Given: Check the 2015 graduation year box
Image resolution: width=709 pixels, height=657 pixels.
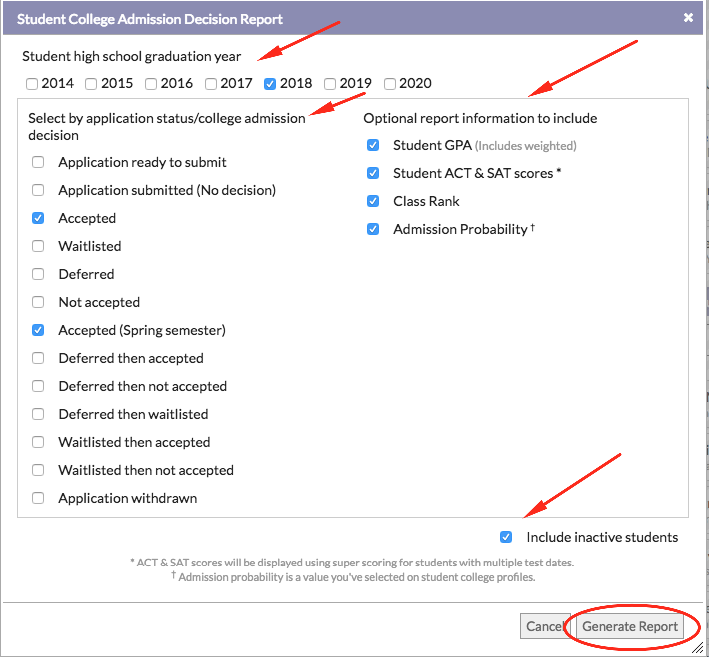Looking at the screenshot, I should [91, 84].
